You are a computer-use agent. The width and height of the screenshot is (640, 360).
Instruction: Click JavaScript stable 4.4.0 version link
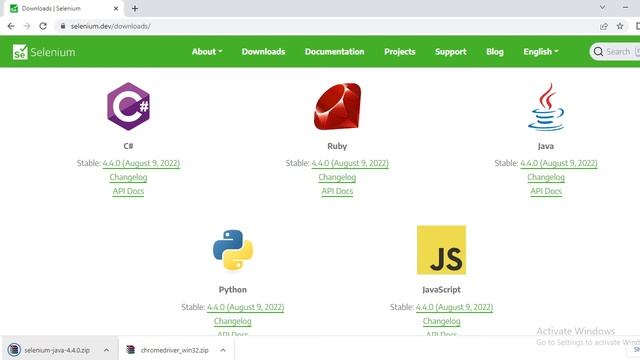click(x=454, y=307)
